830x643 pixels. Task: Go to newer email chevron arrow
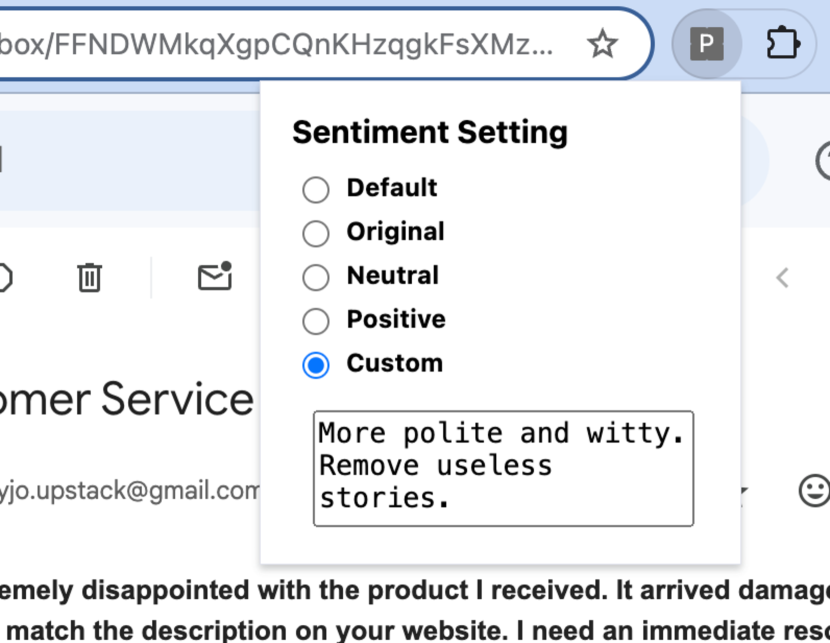tap(782, 278)
